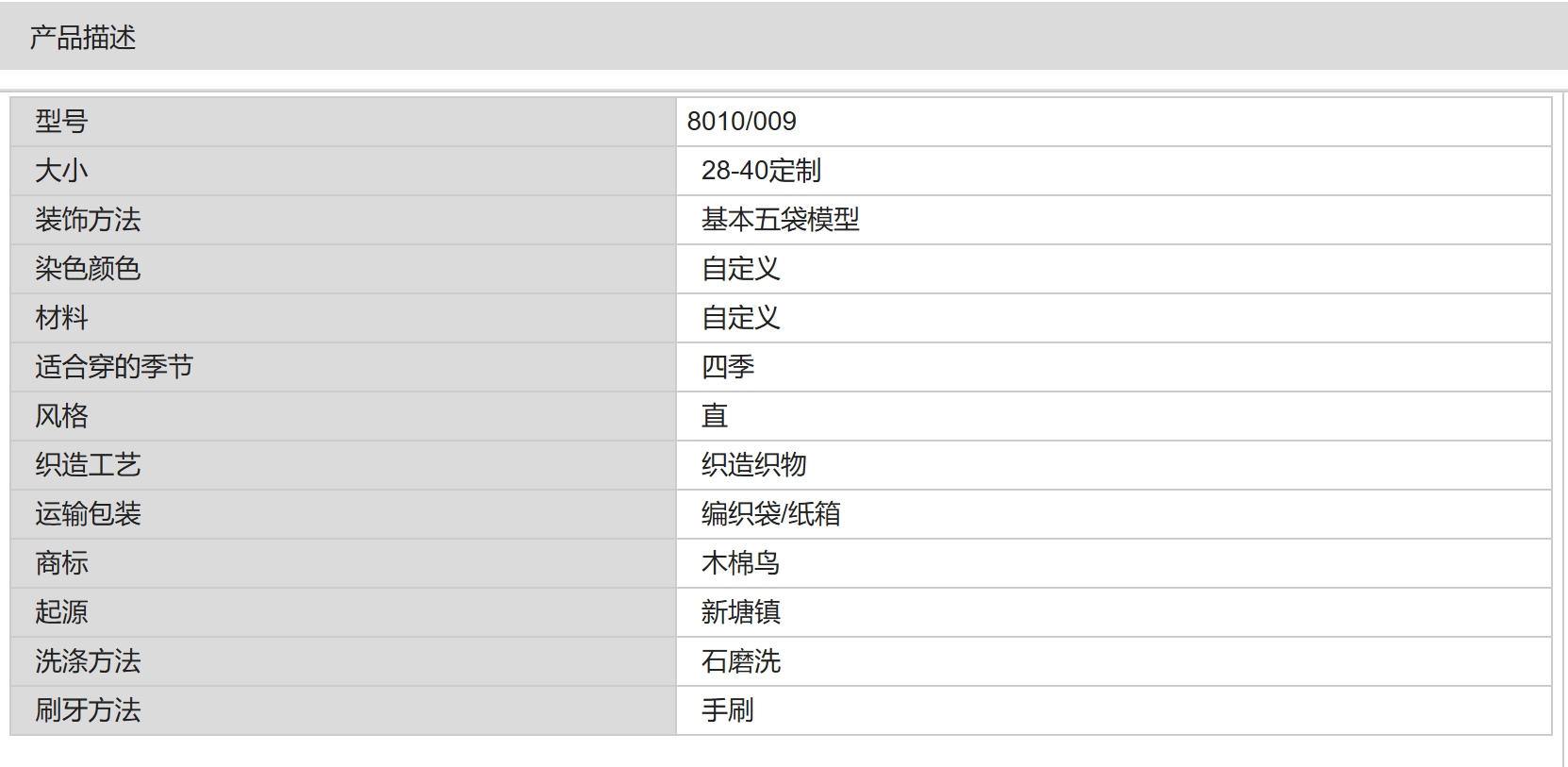Viewport: 1568px width, 767px height.
Task: Click 自定义 in the 染色颜色 row
Action: pos(740,269)
